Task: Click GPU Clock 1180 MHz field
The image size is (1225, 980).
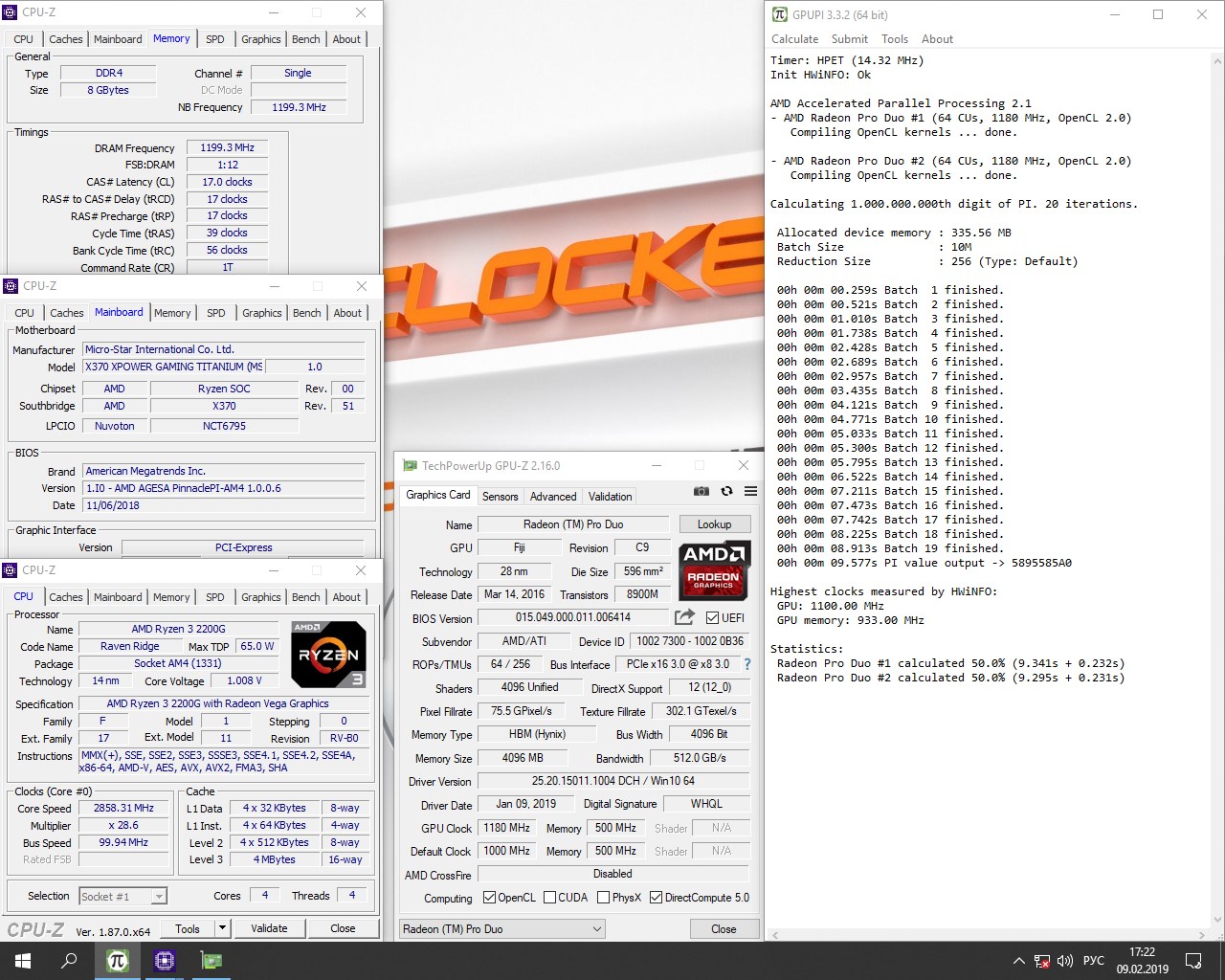Action: [507, 828]
